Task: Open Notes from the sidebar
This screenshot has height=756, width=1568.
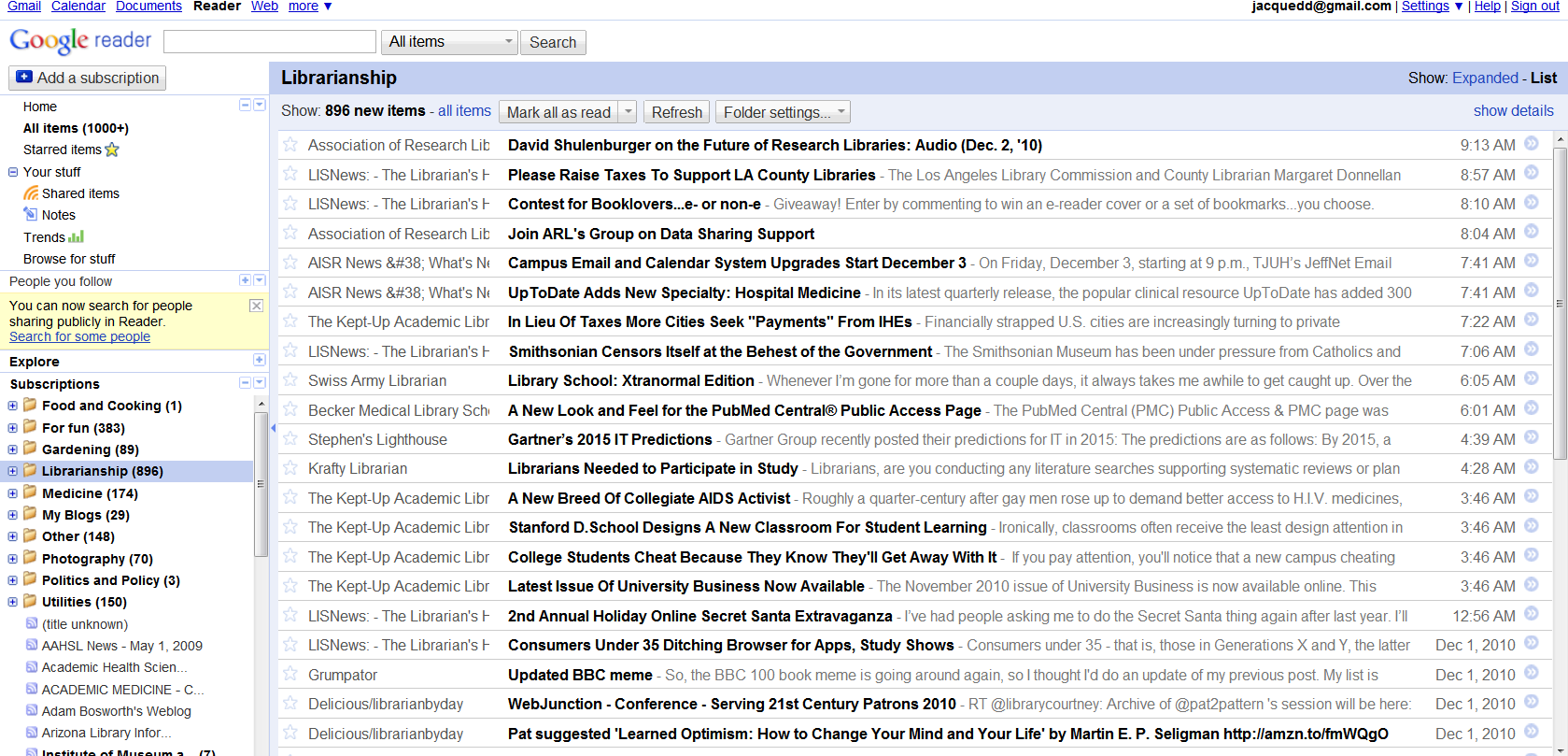Action: 49,215
